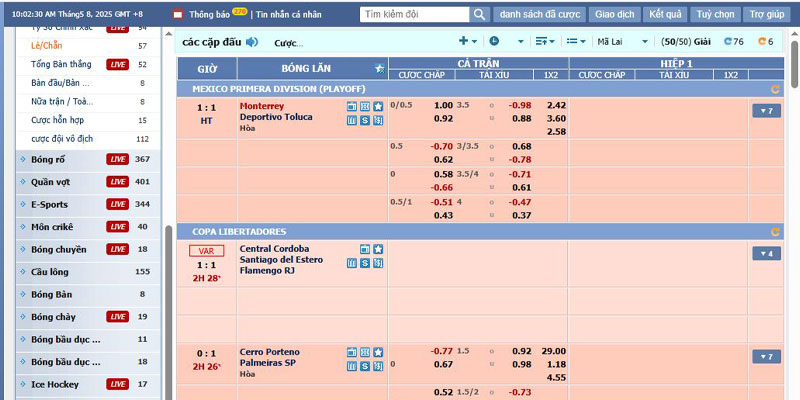Screen dimensions: 800x400
Task: Favorite the Cerro Porteno match star
Action: coord(378,352)
